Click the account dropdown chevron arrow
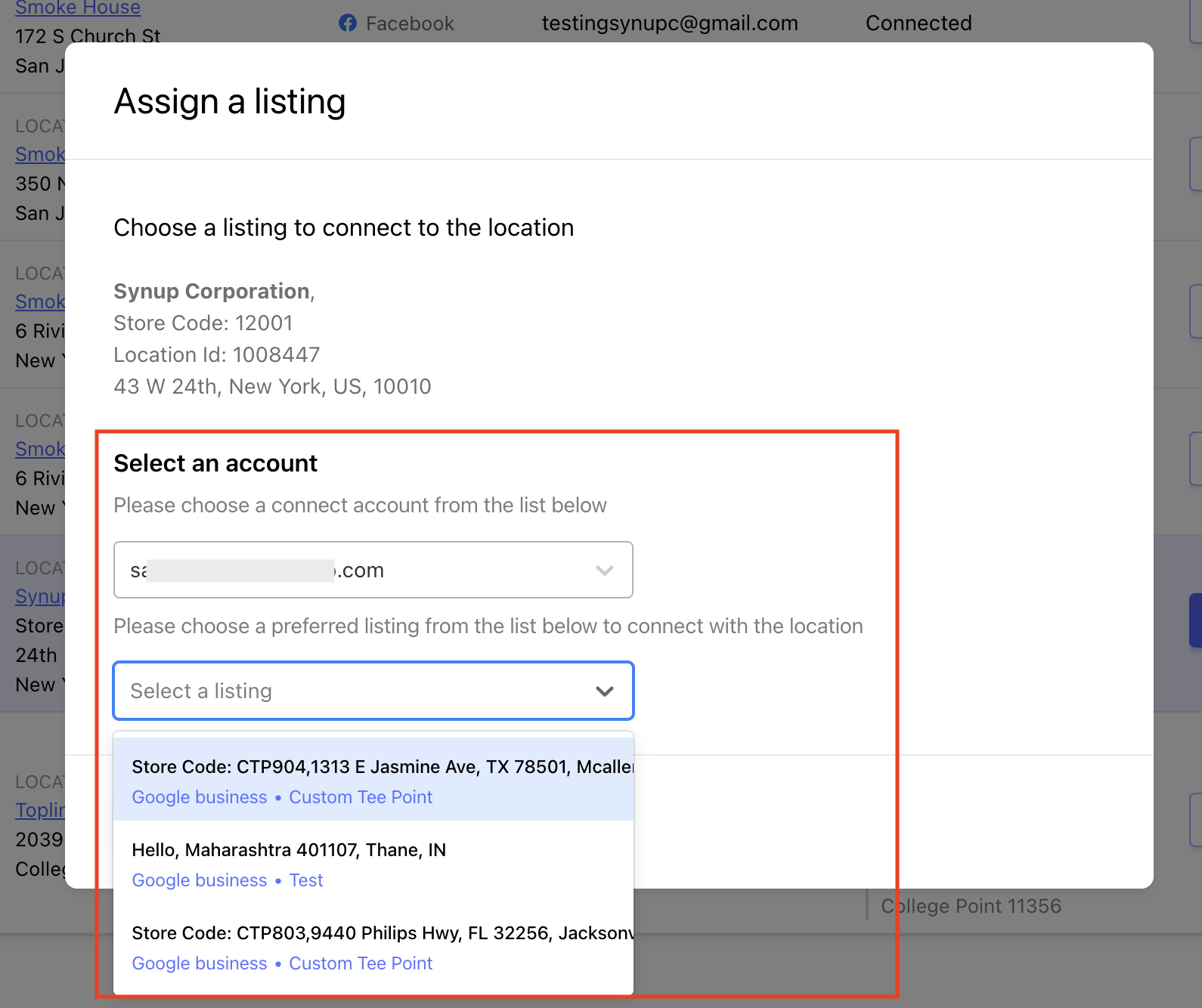Image resolution: width=1202 pixels, height=1008 pixels. point(604,570)
